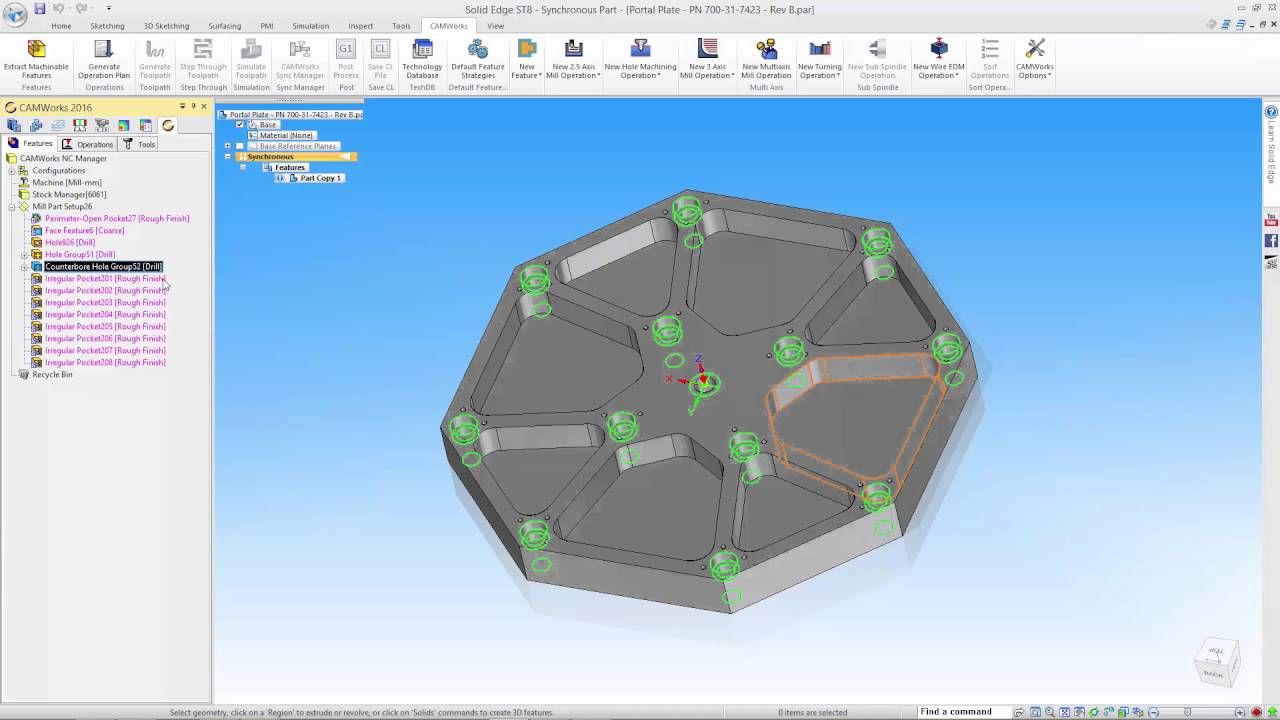
Task: Click the view orientation cube
Action: tap(1216, 661)
